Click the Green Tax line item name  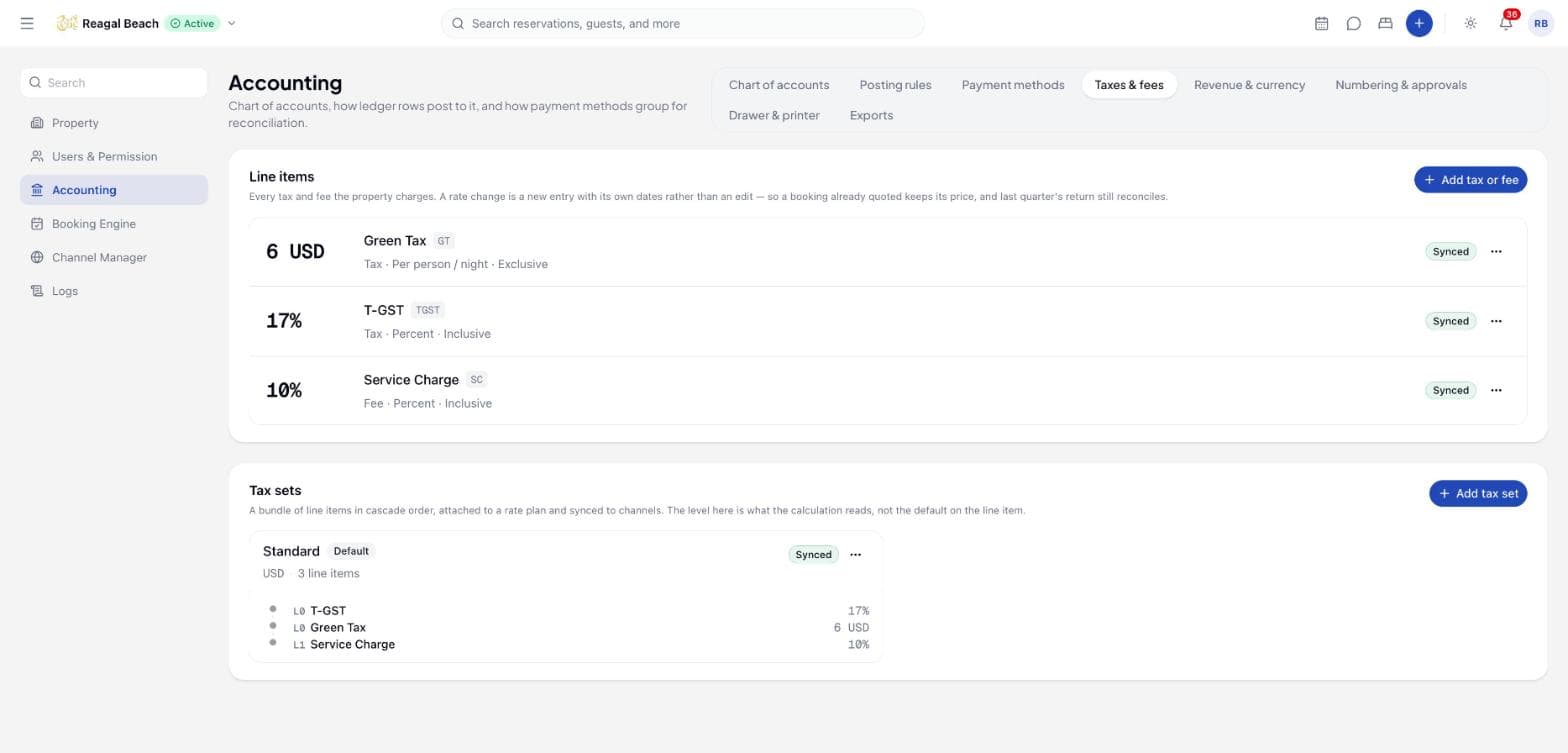tap(395, 241)
